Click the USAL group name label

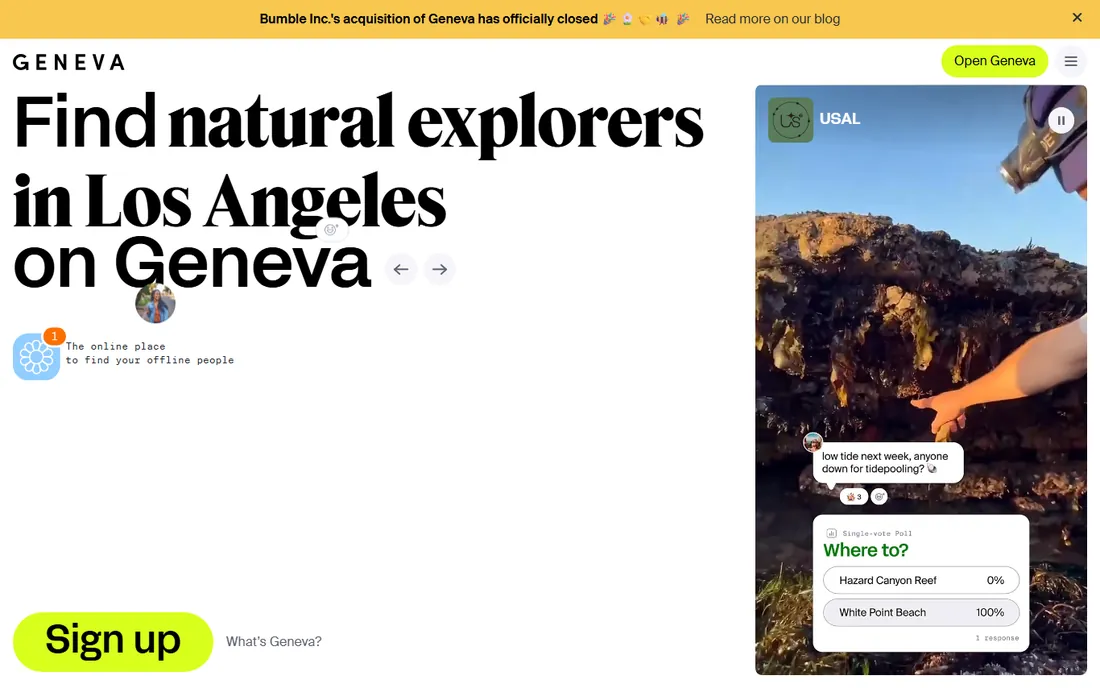point(840,119)
